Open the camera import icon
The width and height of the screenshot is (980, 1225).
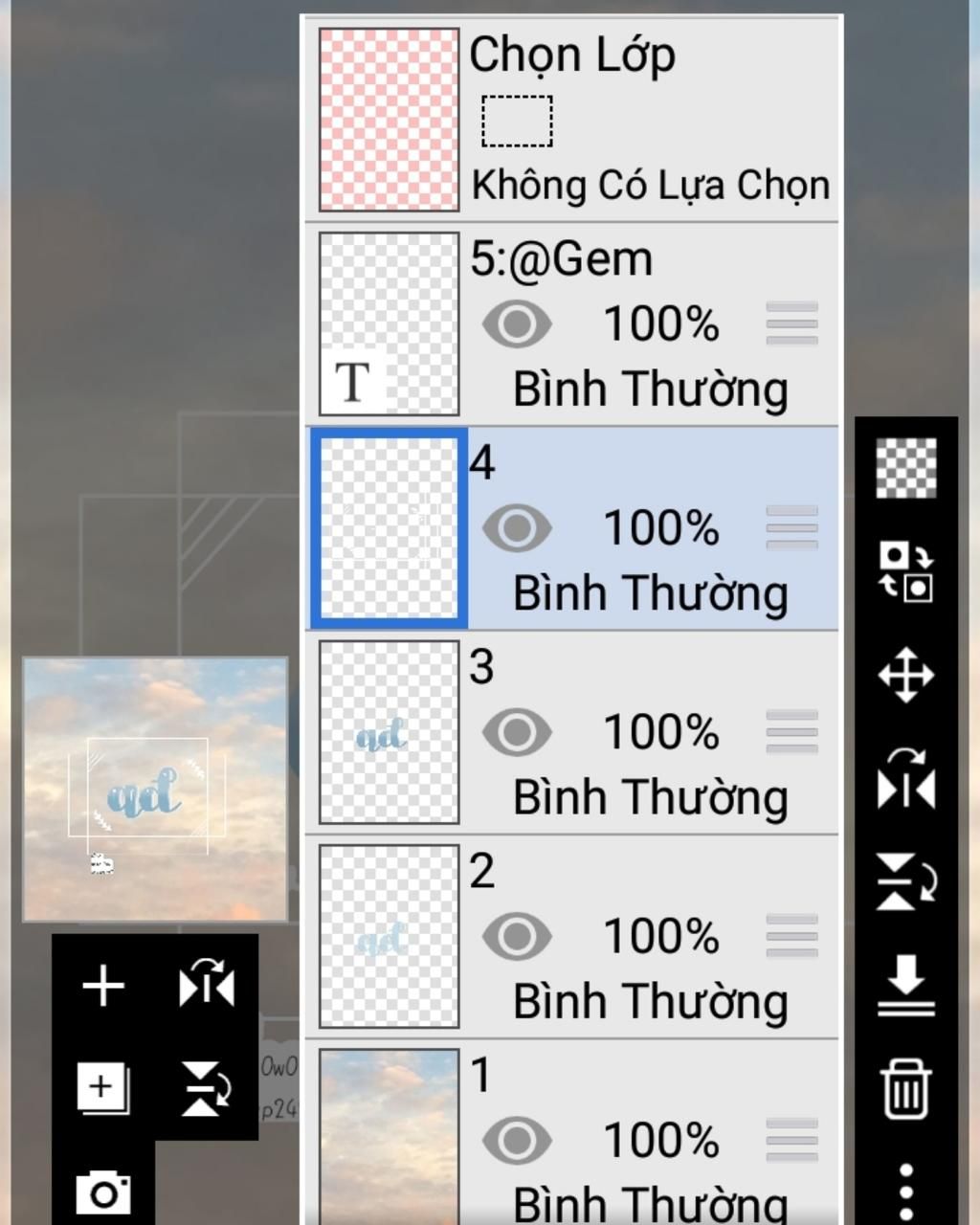point(103,1192)
